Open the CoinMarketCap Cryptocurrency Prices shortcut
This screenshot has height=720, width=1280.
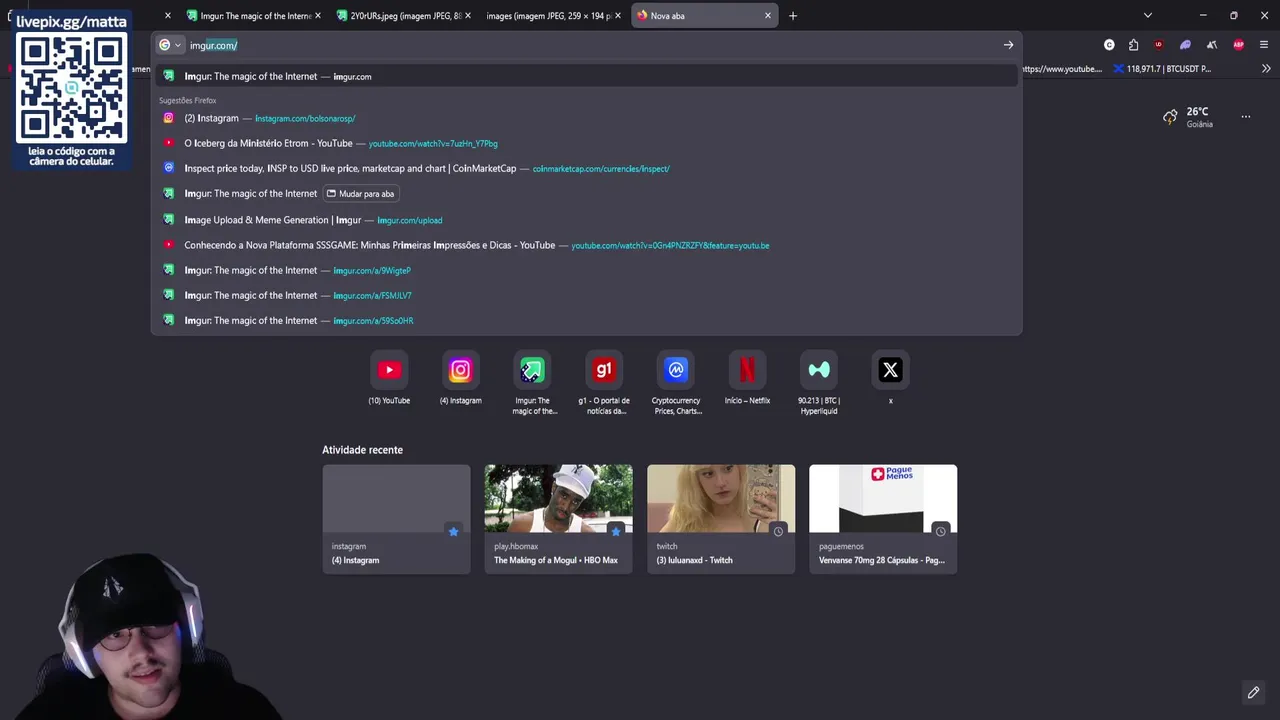pos(676,382)
